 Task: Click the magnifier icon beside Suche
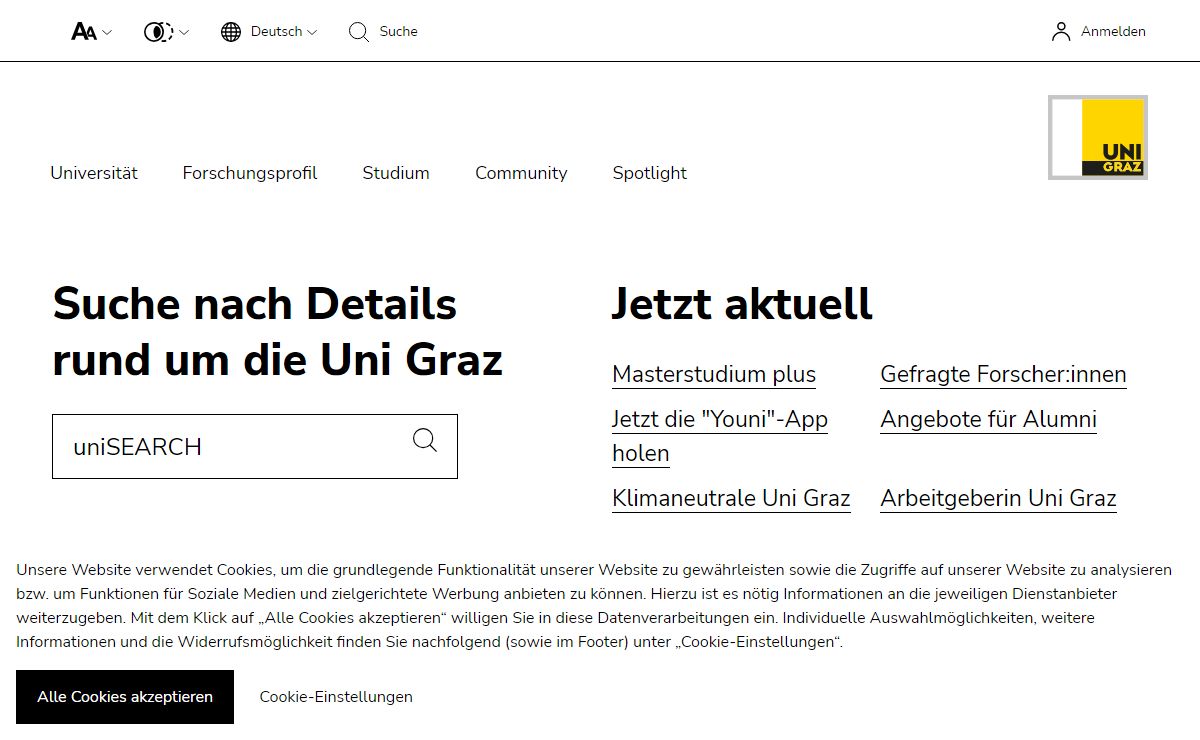tap(359, 32)
